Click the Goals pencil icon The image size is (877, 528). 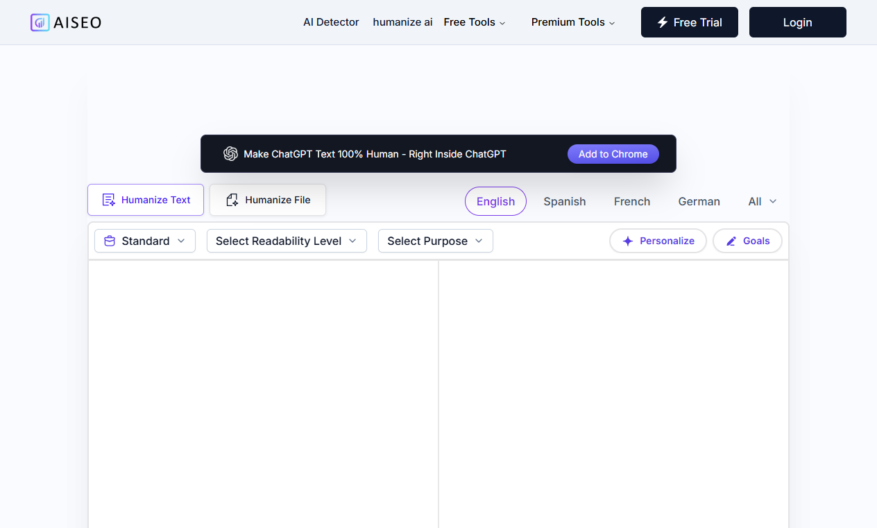coord(731,241)
